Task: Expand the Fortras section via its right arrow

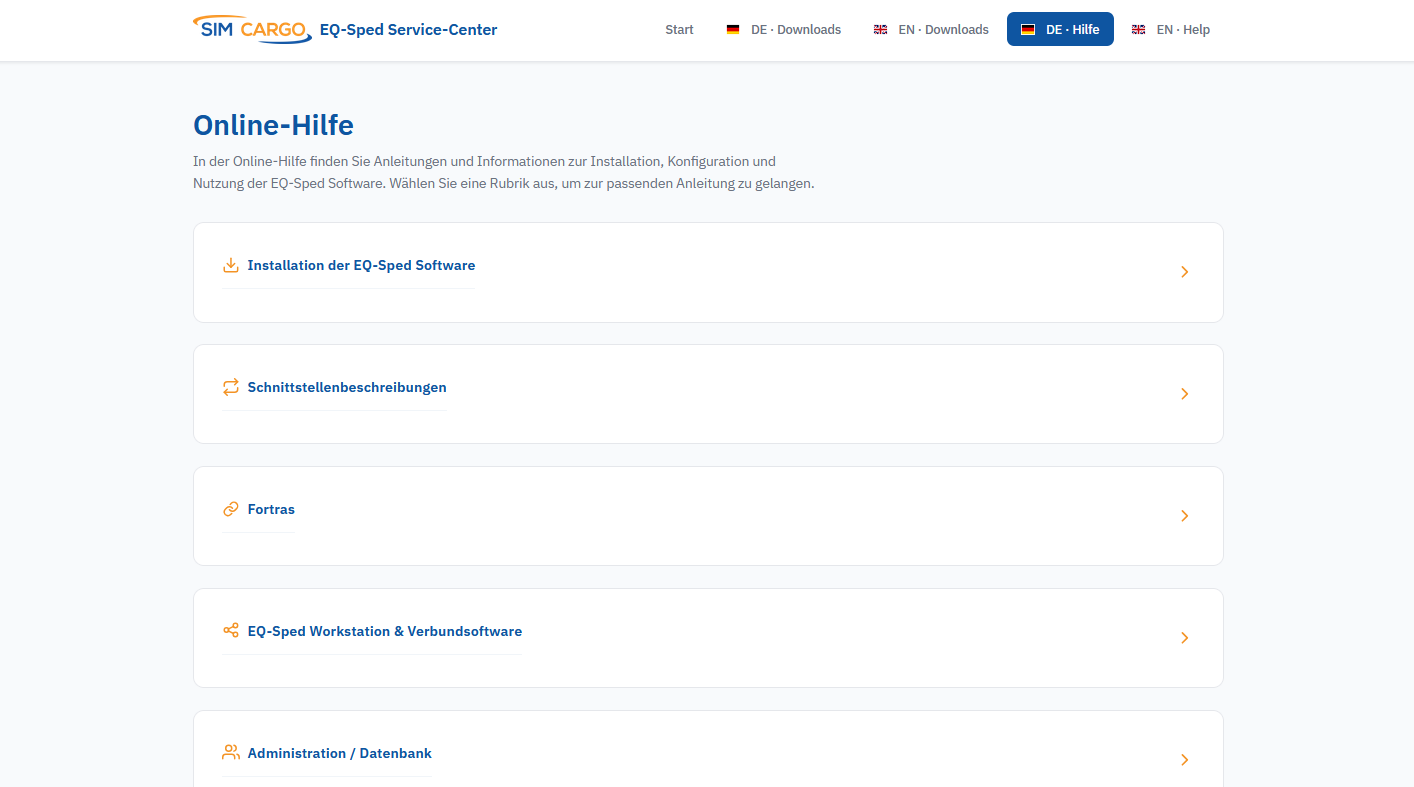Action: 1185,516
